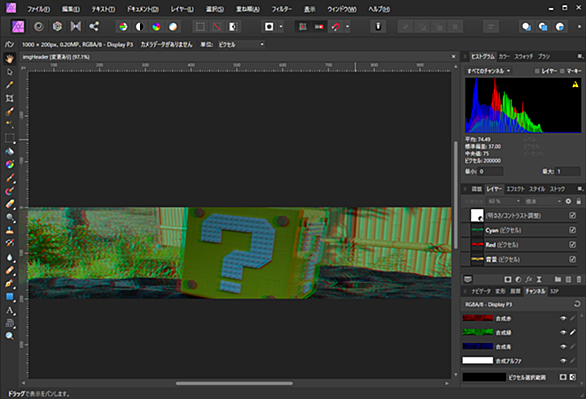This screenshot has height=399, width=586.
Task: Click the Deselect red slash icon
Action: 217,27
